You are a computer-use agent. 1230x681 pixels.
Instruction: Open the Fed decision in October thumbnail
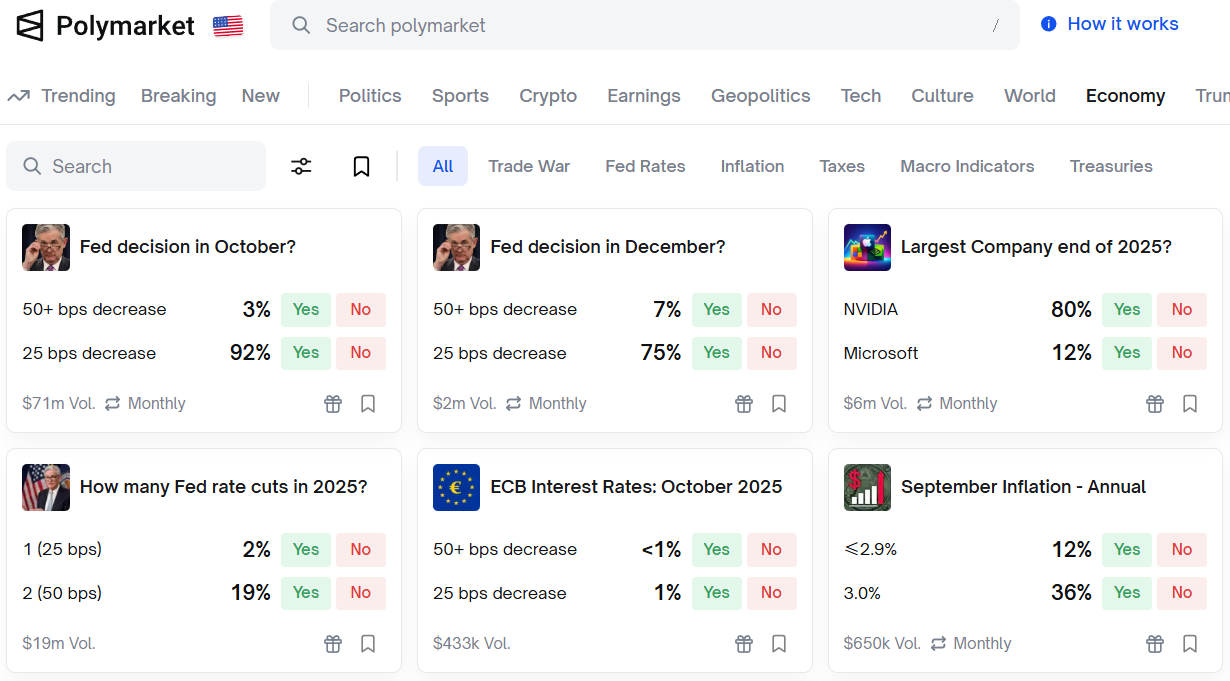[46, 247]
